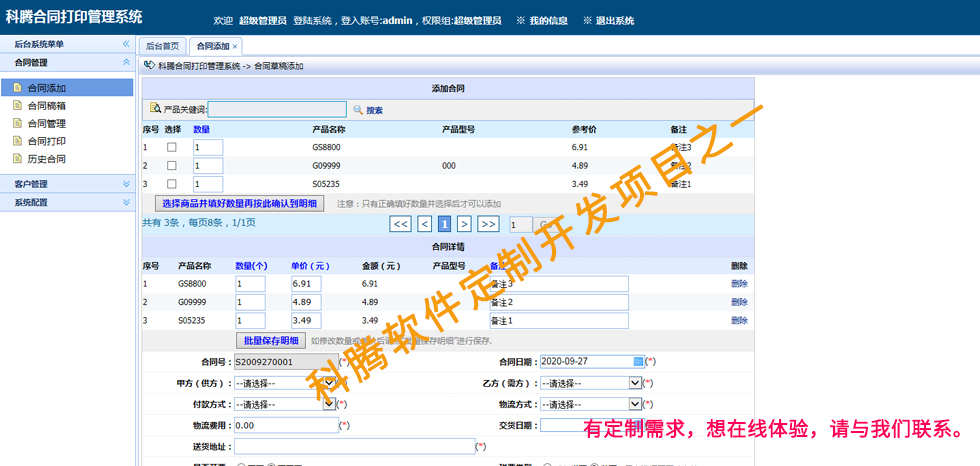Open 合同稿箱 from the sidebar
Image resolution: width=980 pixels, height=466 pixels.
pos(47,106)
